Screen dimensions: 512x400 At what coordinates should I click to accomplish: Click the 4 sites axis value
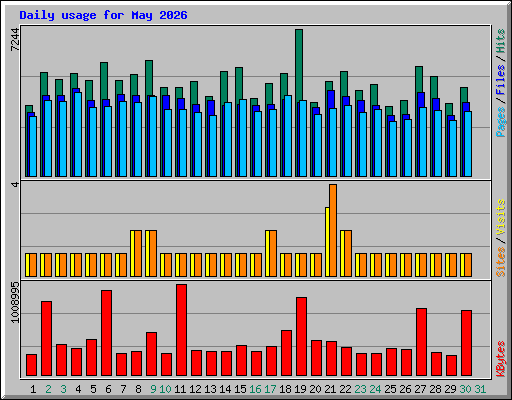click(15, 184)
